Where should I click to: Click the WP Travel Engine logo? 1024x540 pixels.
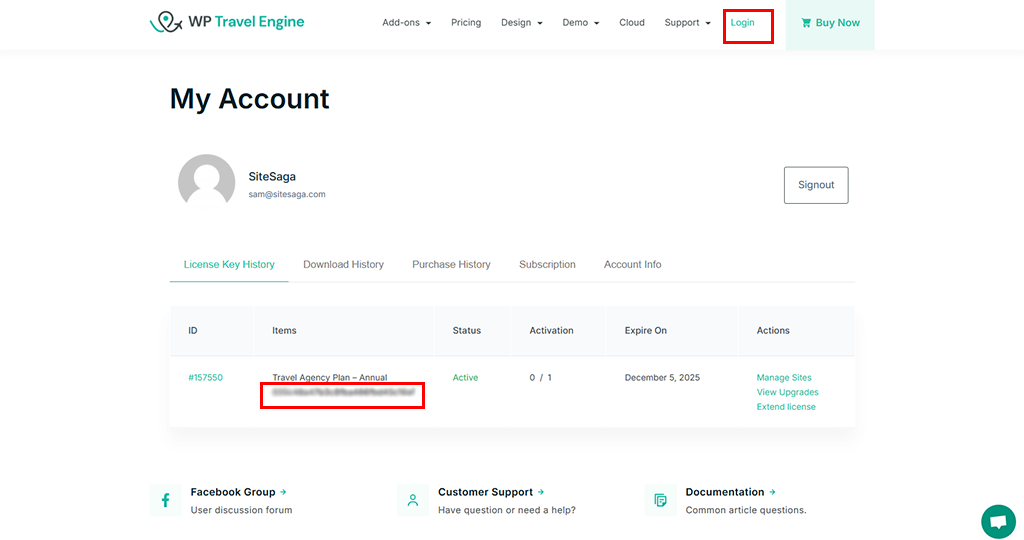[227, 22]
